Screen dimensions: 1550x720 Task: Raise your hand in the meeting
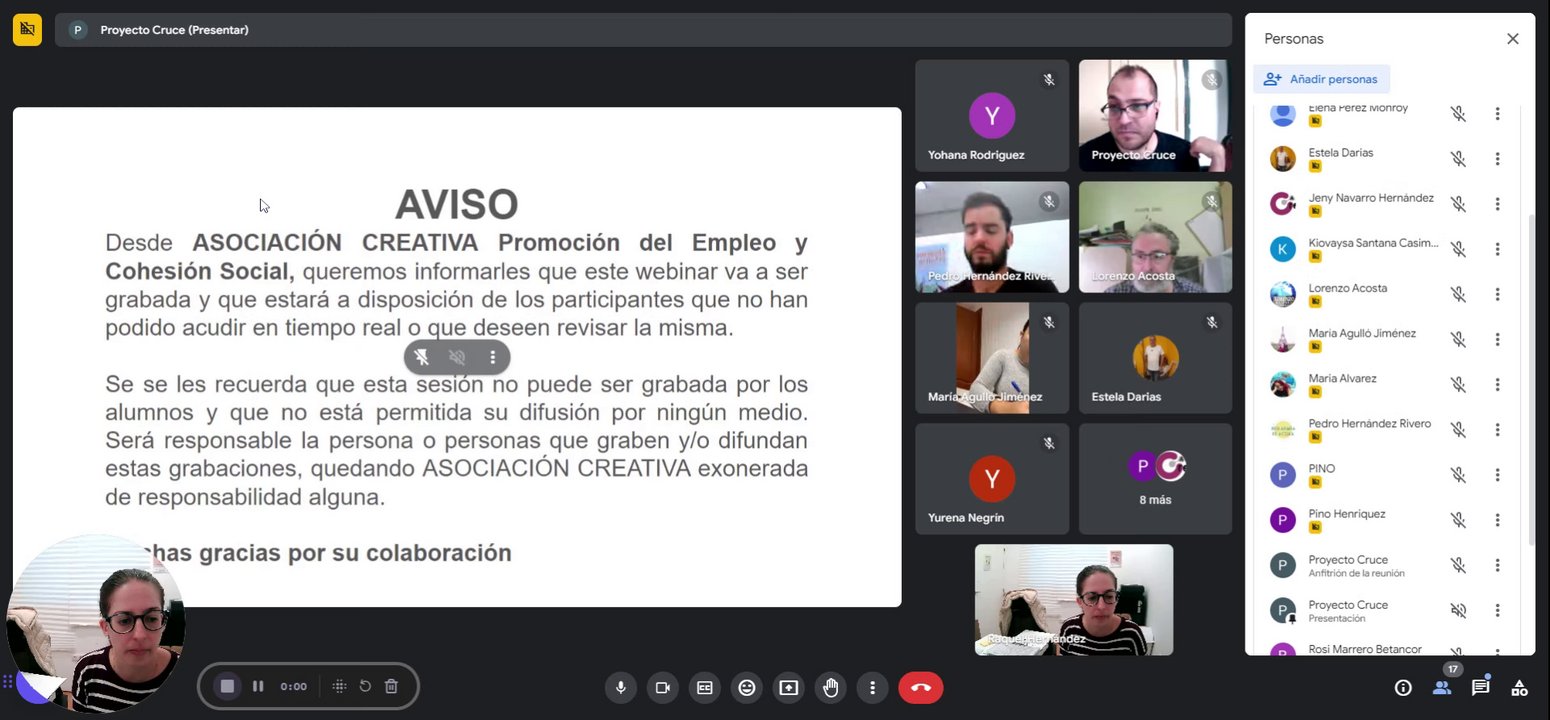(830, 687)
